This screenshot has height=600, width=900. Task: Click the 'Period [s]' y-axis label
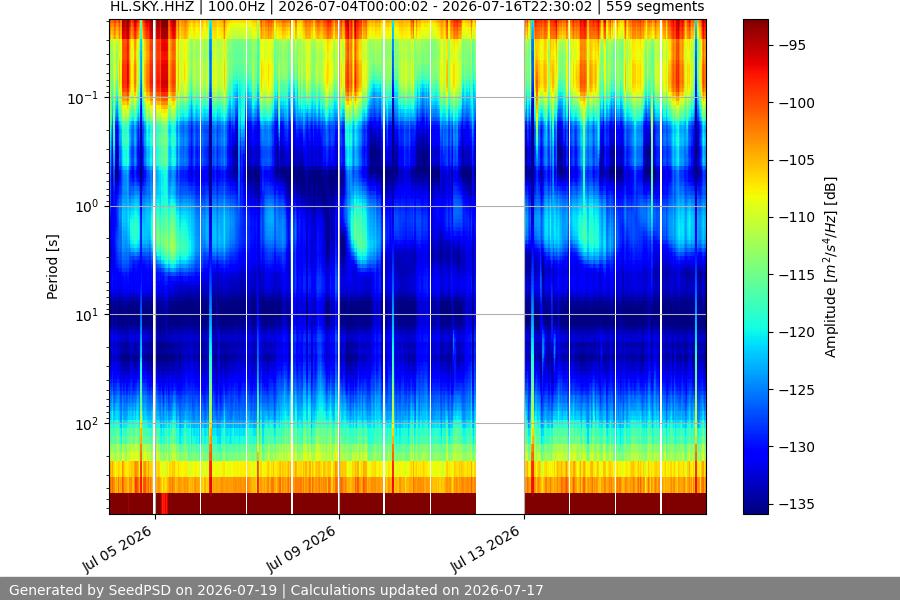pos(52,267)
